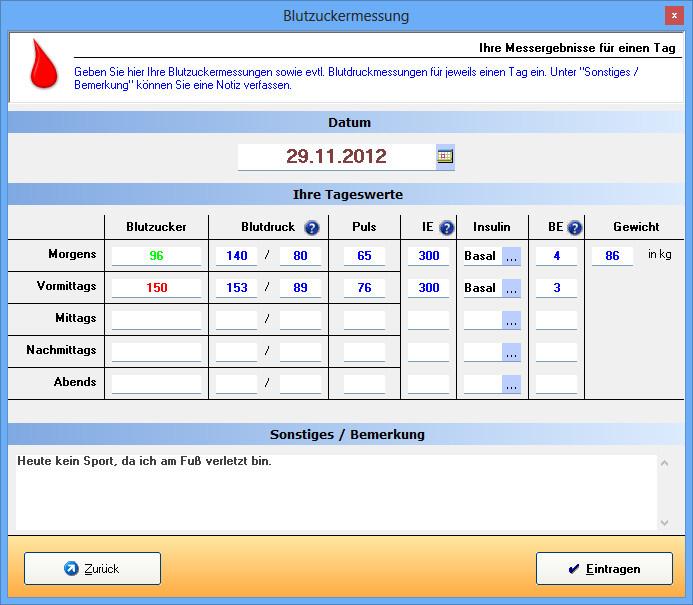693x605 pixels.
Task: Click empty Abends IE field
Action: (429, 384)
